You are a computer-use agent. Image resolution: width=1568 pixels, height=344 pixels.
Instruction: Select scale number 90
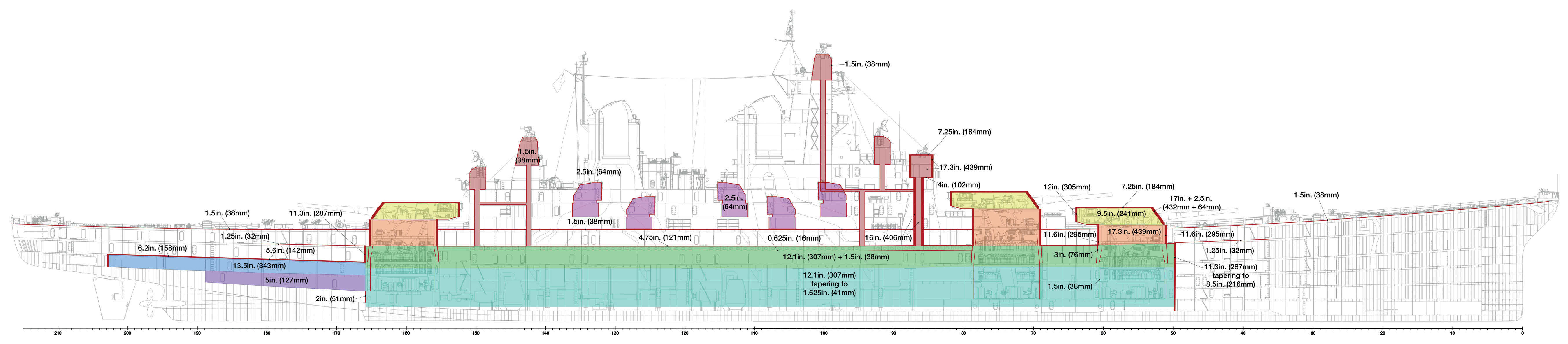tap(894, 333)
